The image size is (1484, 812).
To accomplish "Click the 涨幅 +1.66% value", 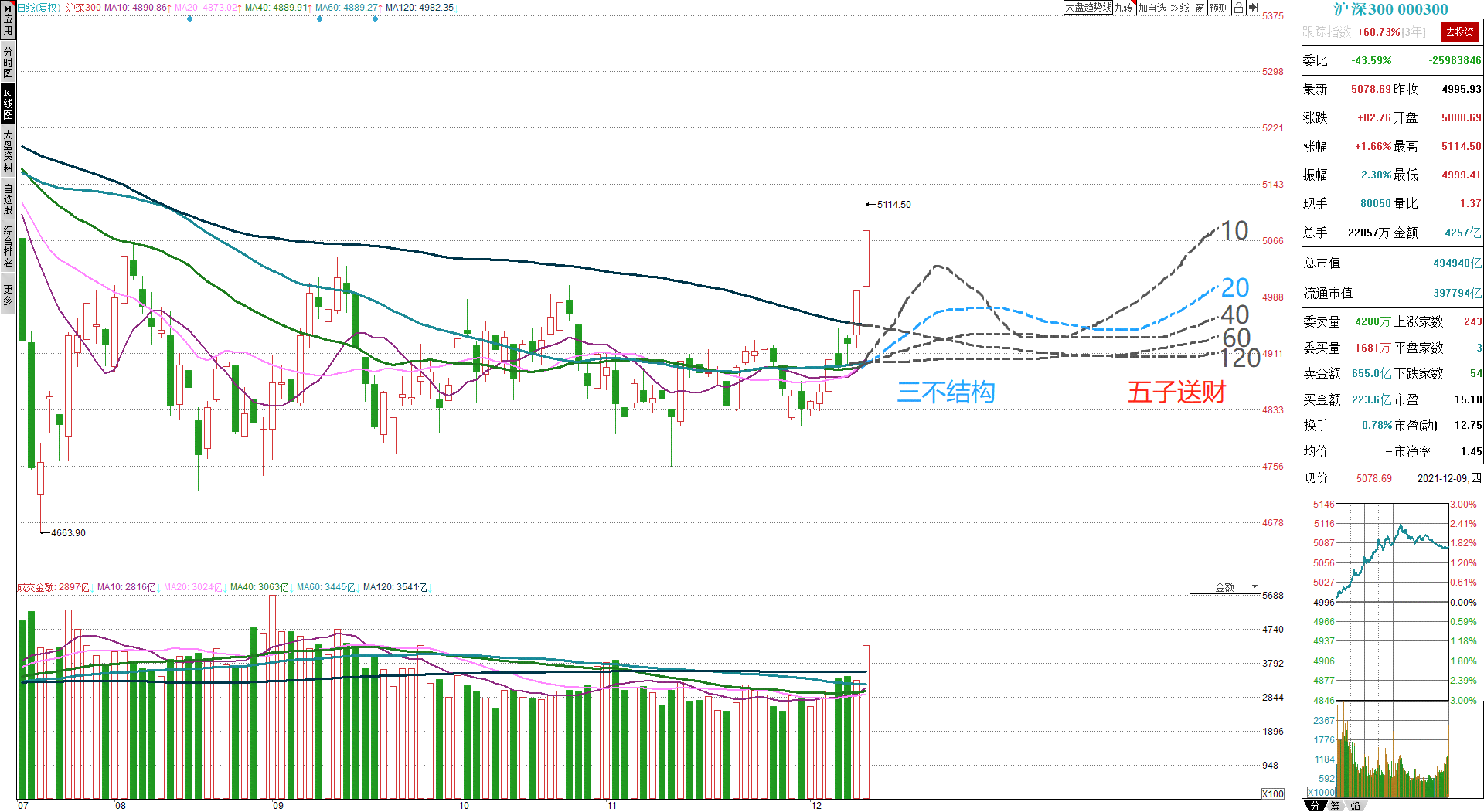I will coord(1373,146).
